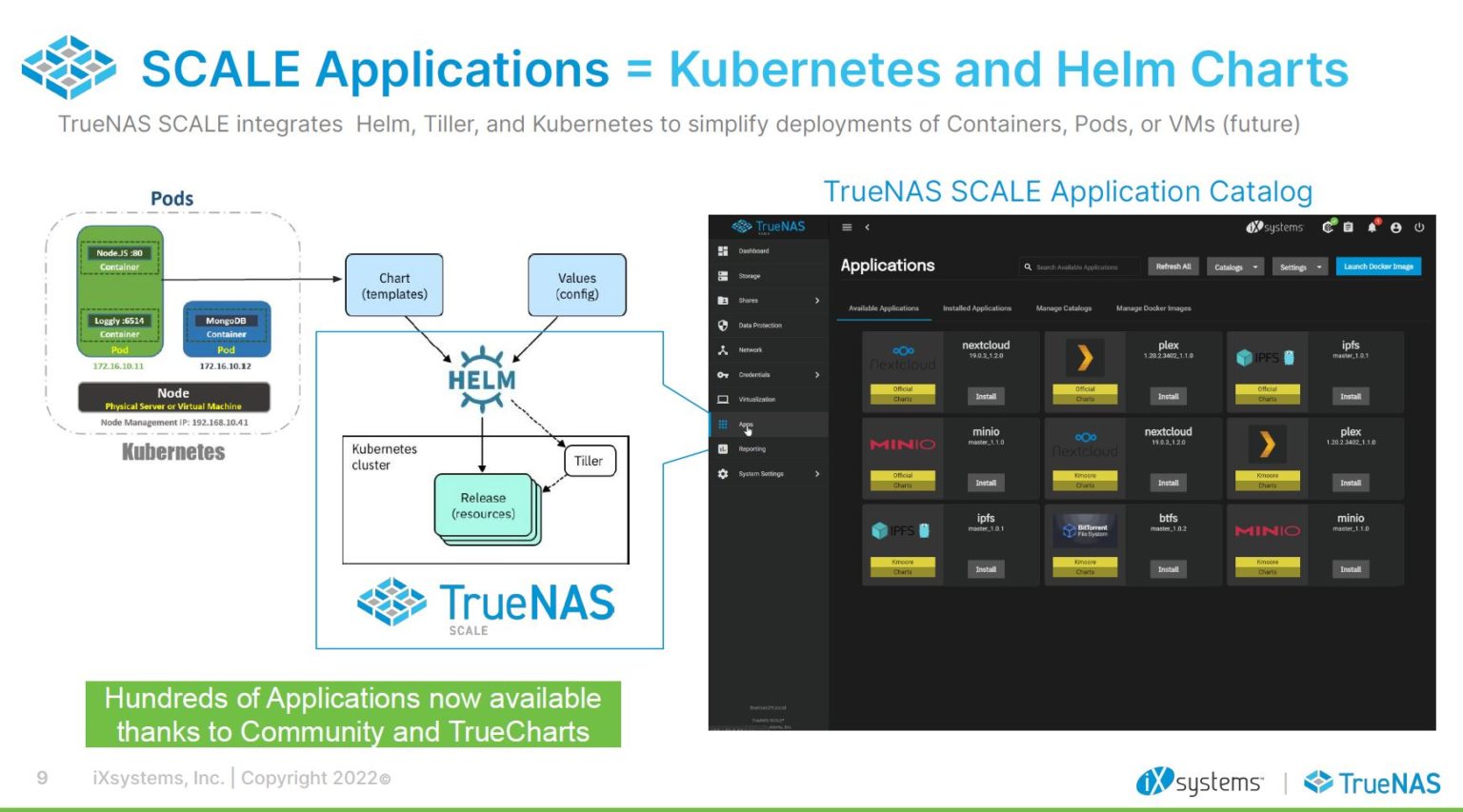Open the Manage Catalogs tab
Viewport: 1463px width, 812px height.
pos(1062,308)
